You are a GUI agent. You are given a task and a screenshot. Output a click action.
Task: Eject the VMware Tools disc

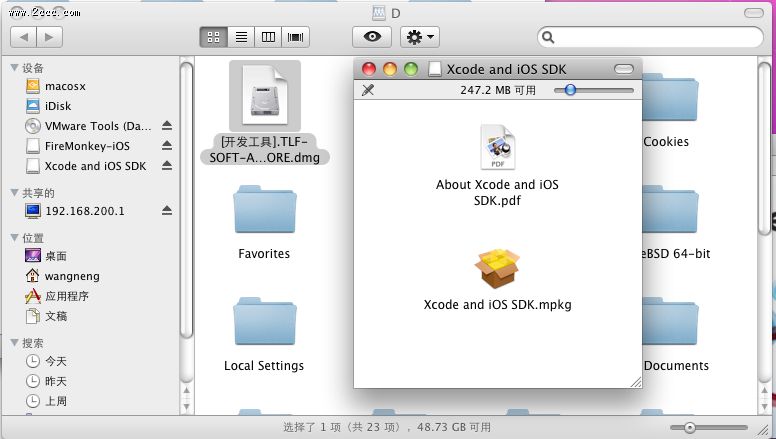tap(167, 126)
